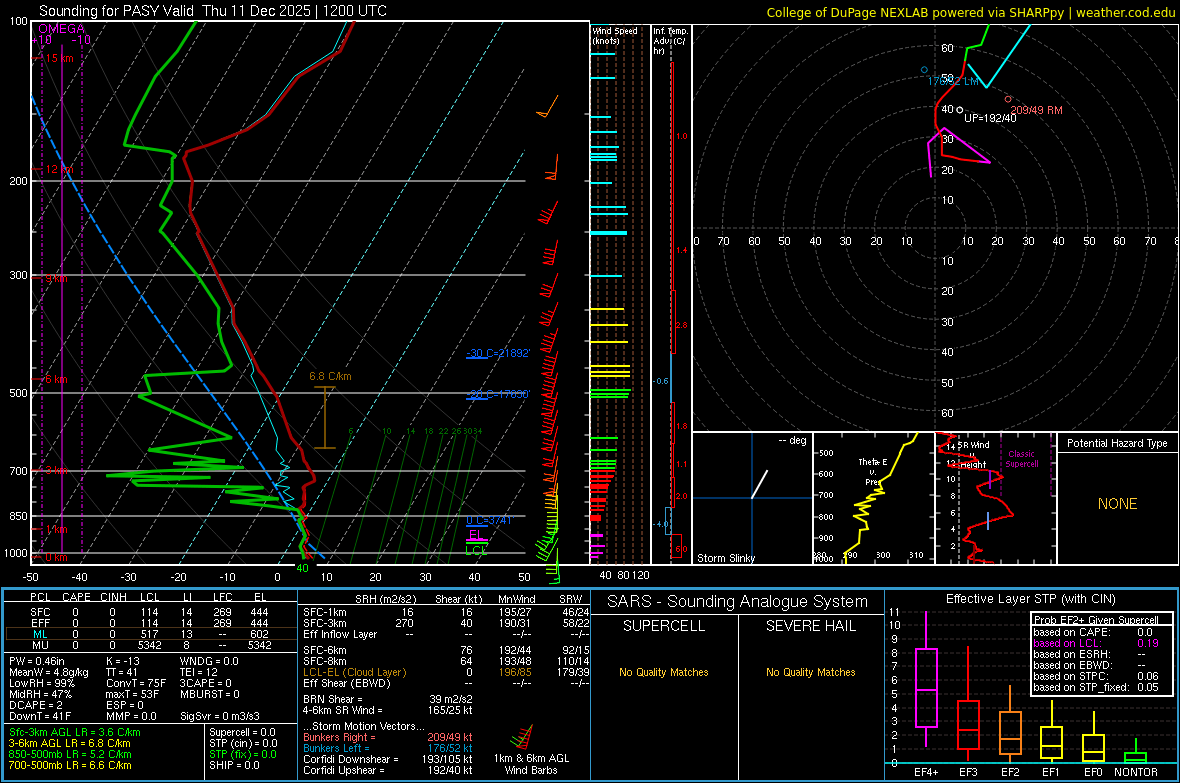
Task: Click the 'MidRH = 47%' value
Action: pos(41,694)
